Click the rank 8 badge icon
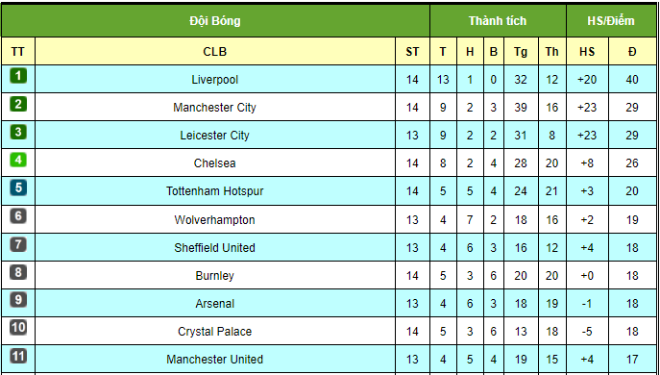The height and width of the screenshot is (375, 660). click(18, 272)
